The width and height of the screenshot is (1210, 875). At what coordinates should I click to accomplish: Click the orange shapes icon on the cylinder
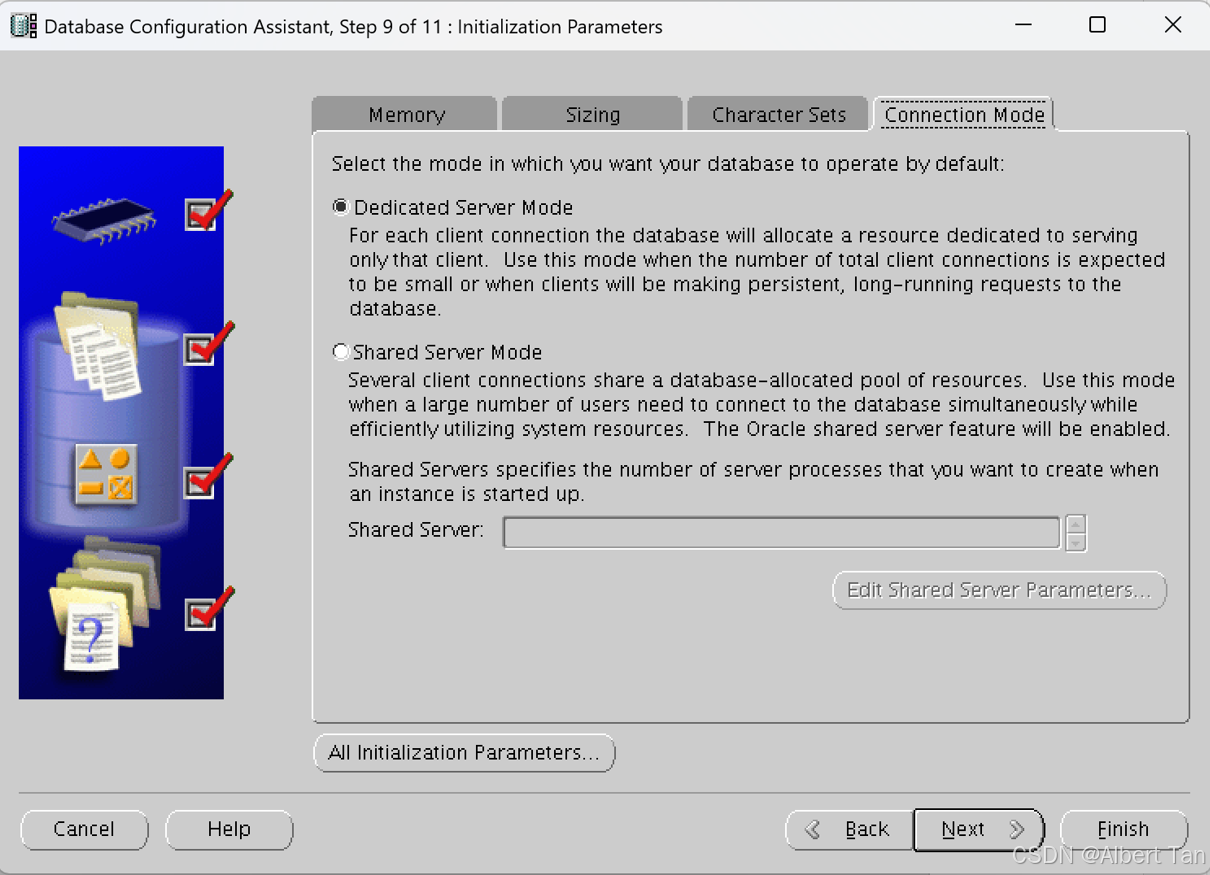click(x=105, y=475)
